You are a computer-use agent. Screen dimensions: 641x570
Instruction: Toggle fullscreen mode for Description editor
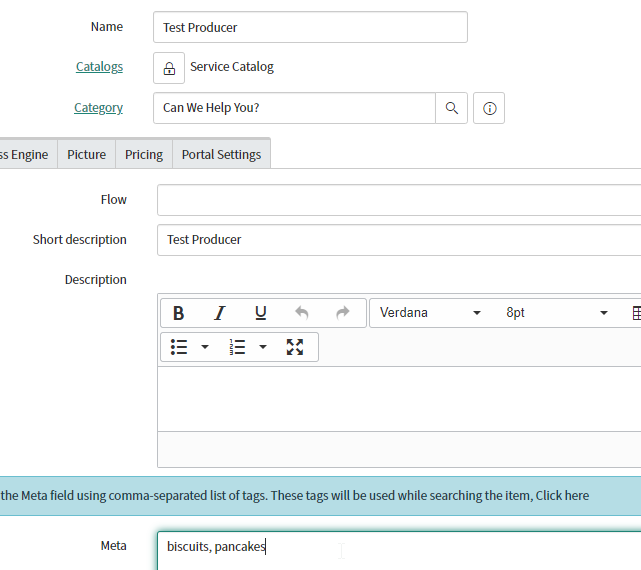(x=295, y=347)
